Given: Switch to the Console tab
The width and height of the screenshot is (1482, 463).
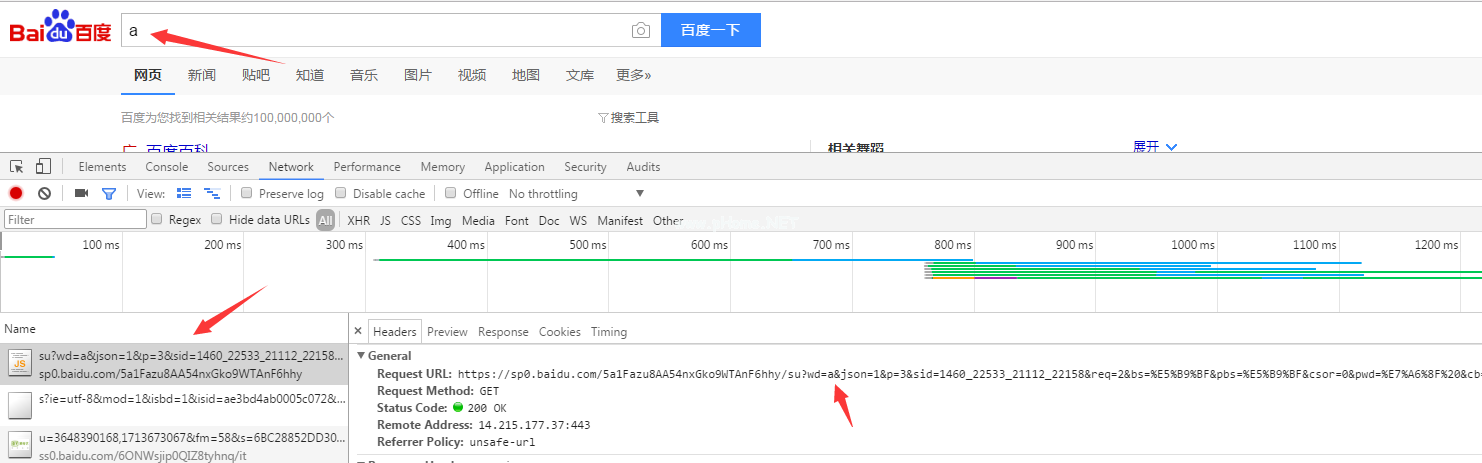Looking at the screenshot, I should (166, 167).
